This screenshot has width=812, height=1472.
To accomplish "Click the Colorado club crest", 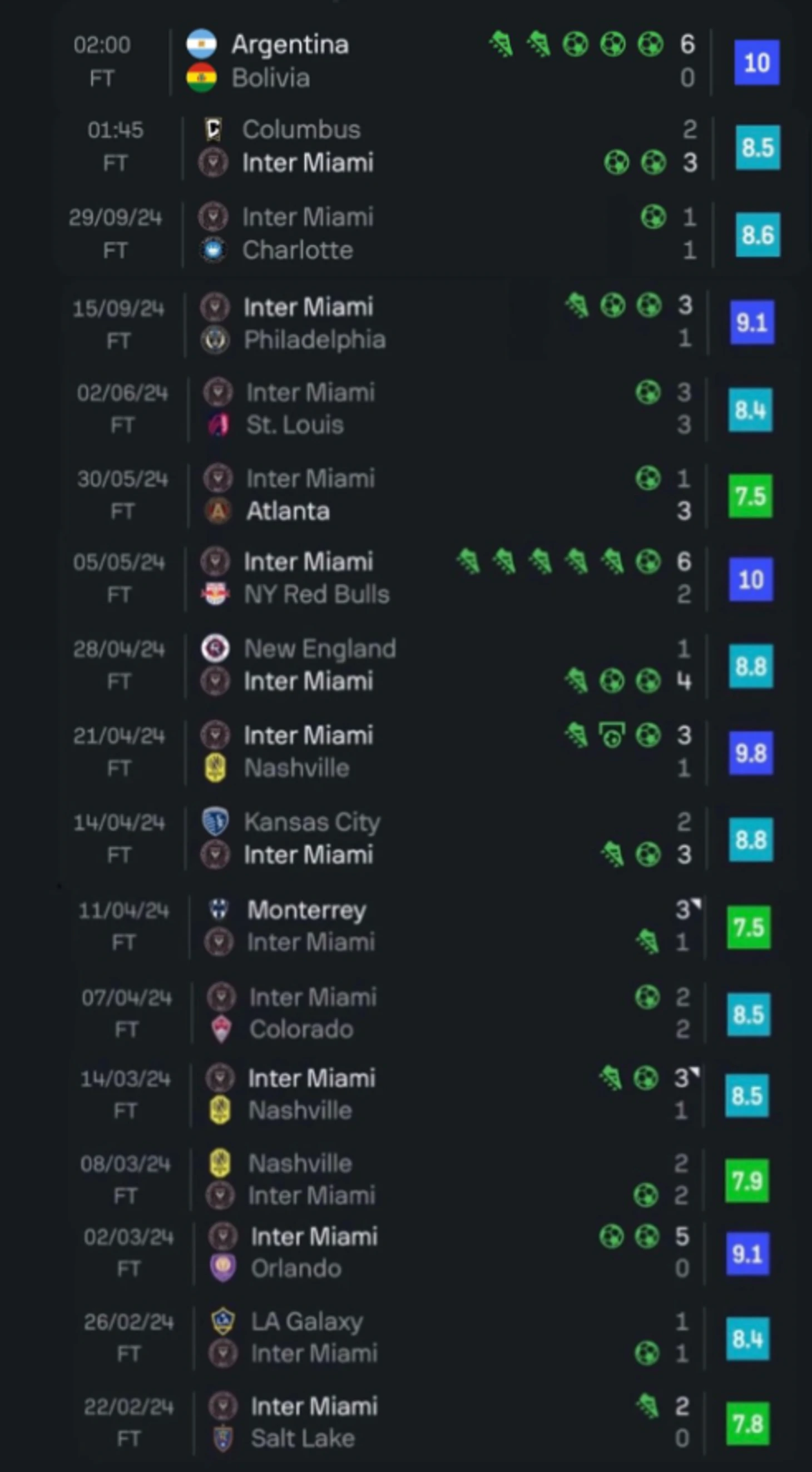I will (221, 1030).
